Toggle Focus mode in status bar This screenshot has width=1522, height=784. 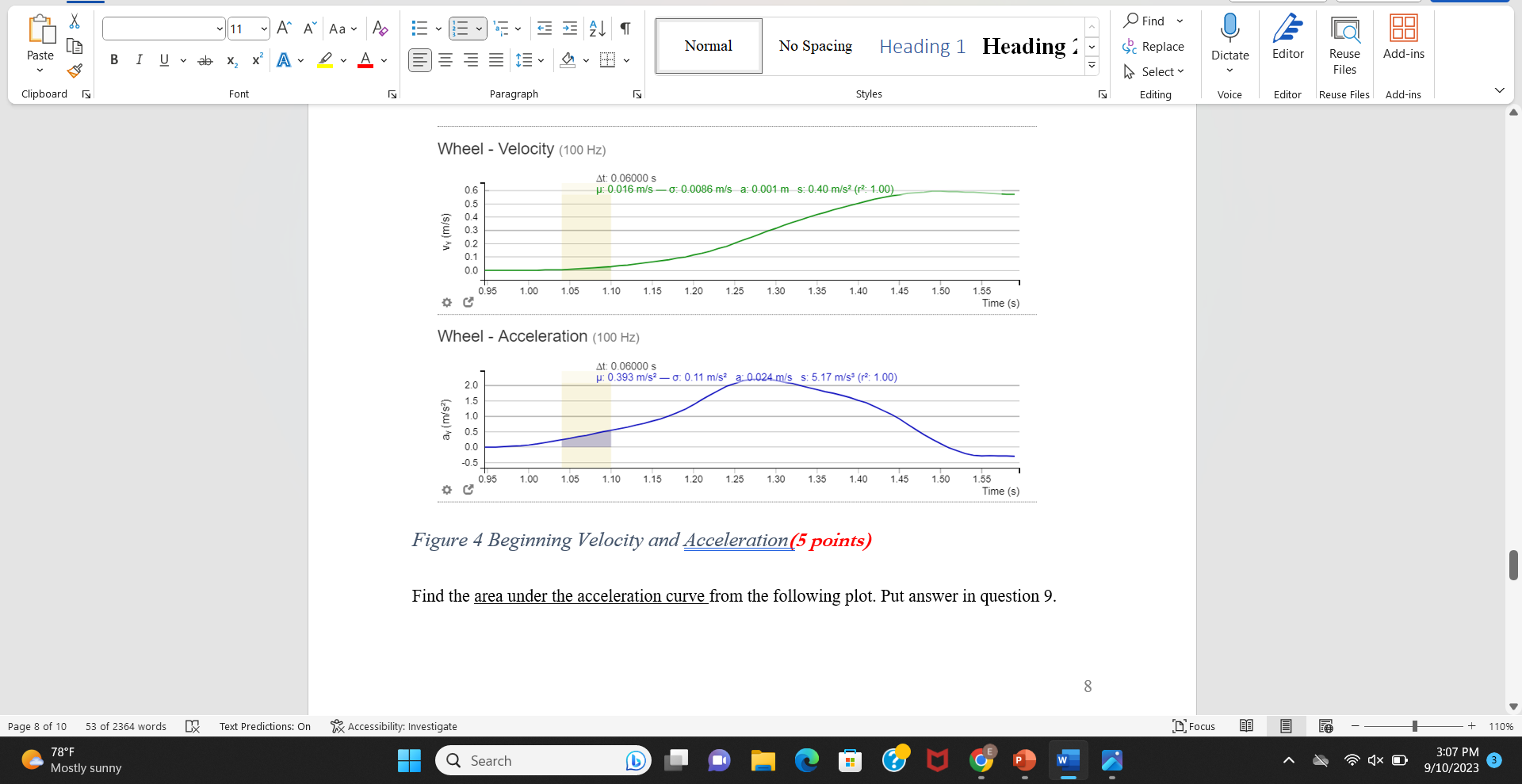[x=1194, y=726]
